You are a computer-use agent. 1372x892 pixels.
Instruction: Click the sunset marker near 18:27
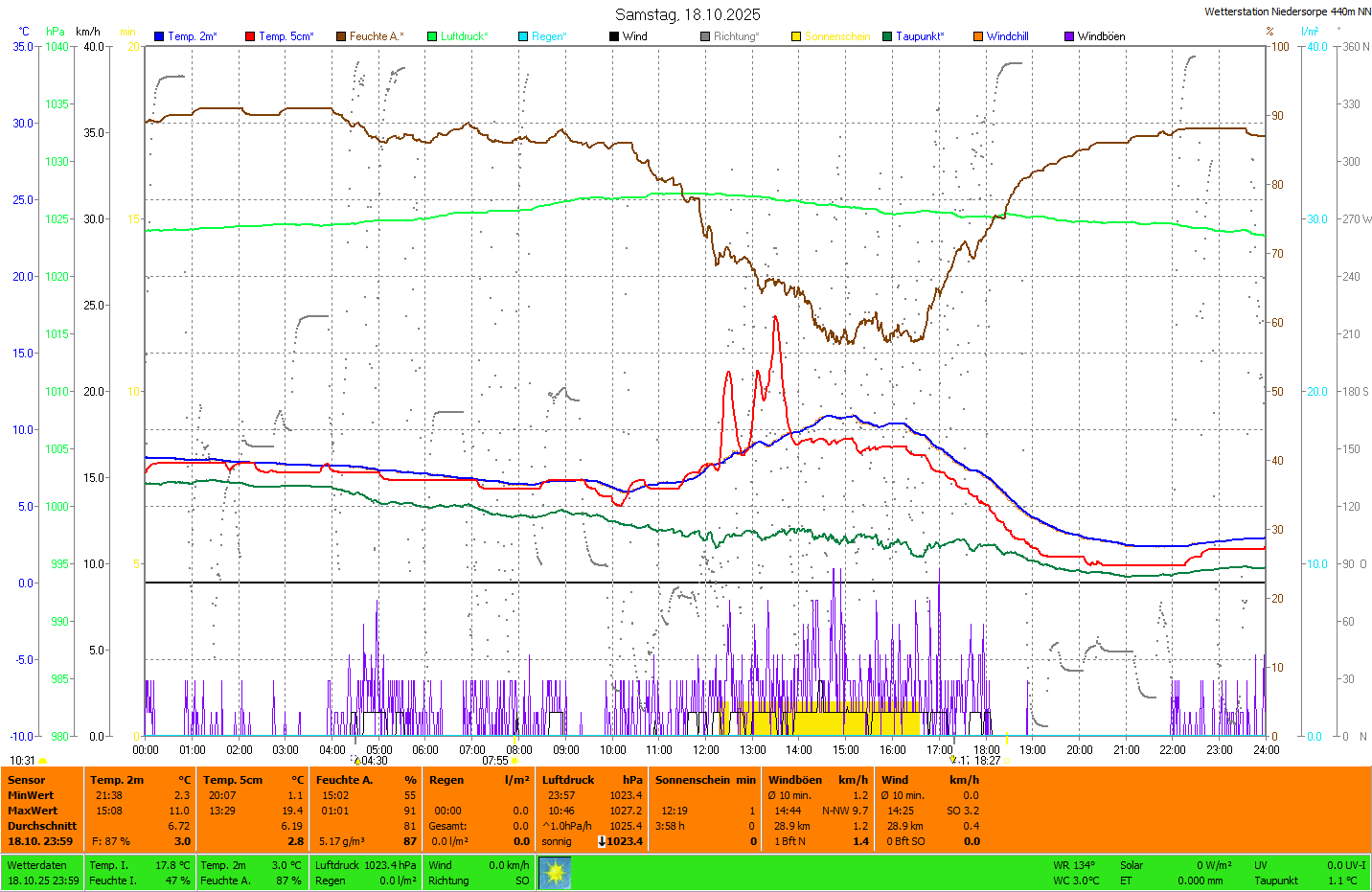click(1006, 761)
